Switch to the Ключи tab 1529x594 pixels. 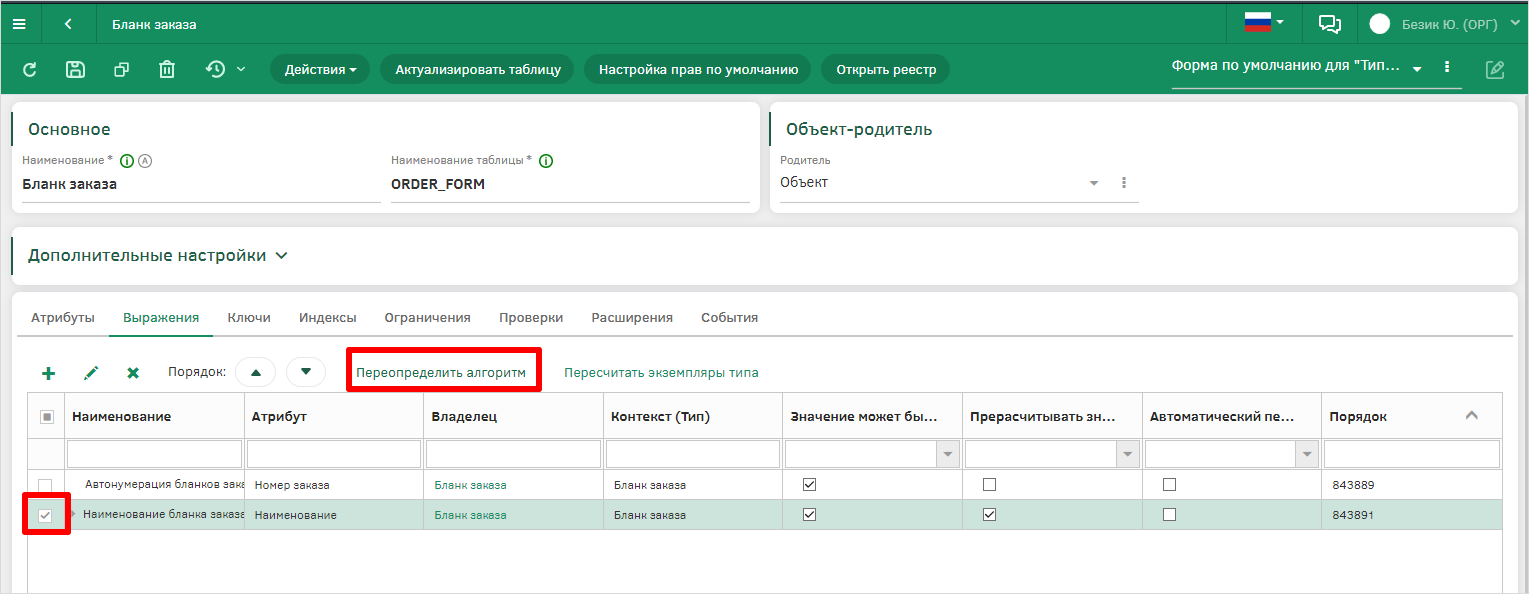pyautogui.click(x=249, y=317)
